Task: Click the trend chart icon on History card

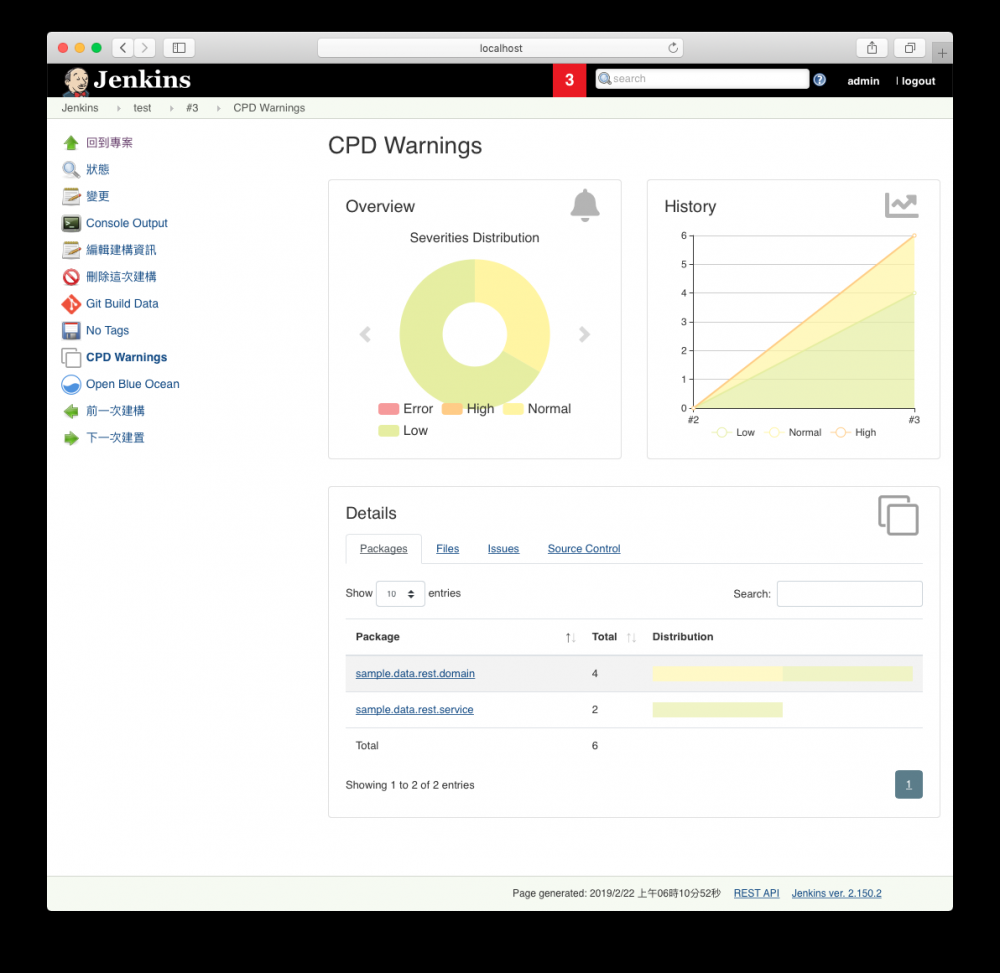Action: 901,203
